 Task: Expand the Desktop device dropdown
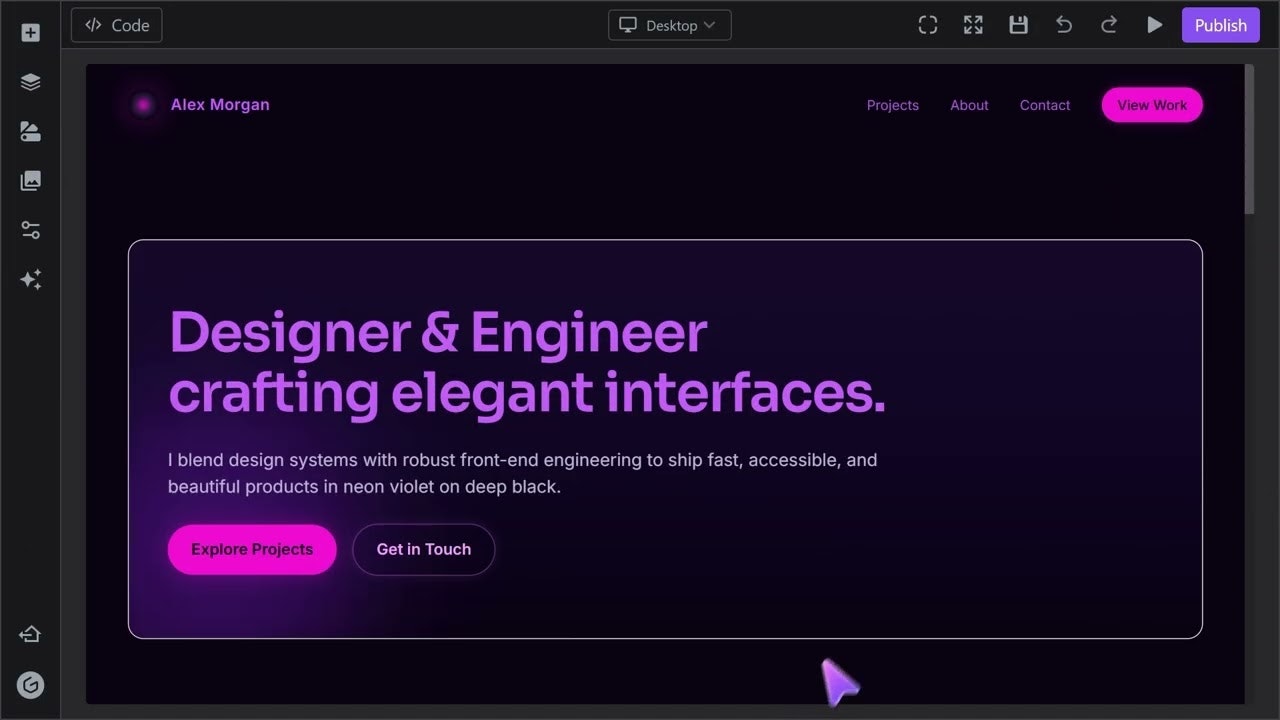[670, 25]
